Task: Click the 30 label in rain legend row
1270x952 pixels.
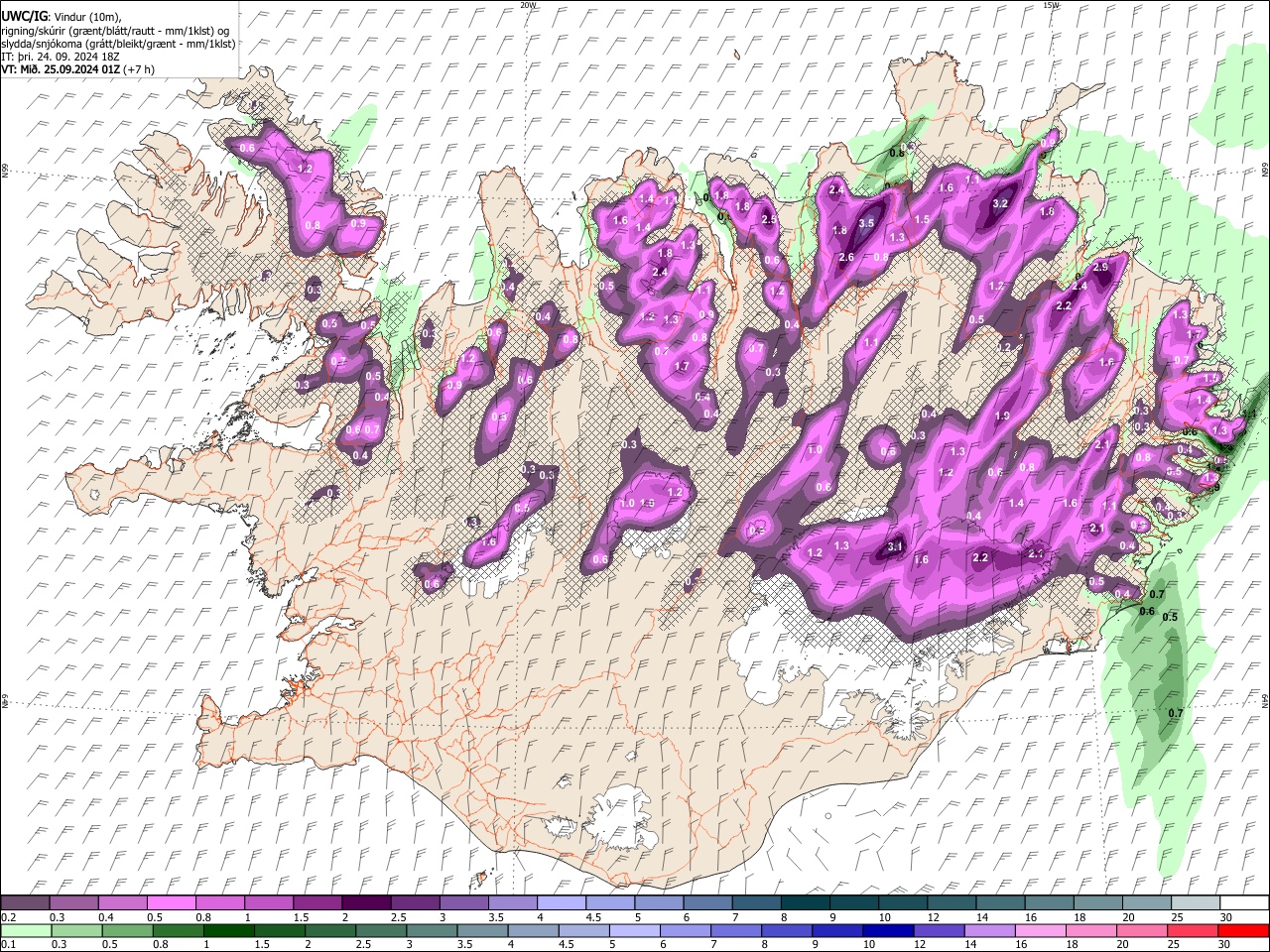Action: pyautogui.click(x=1224, y=944)
